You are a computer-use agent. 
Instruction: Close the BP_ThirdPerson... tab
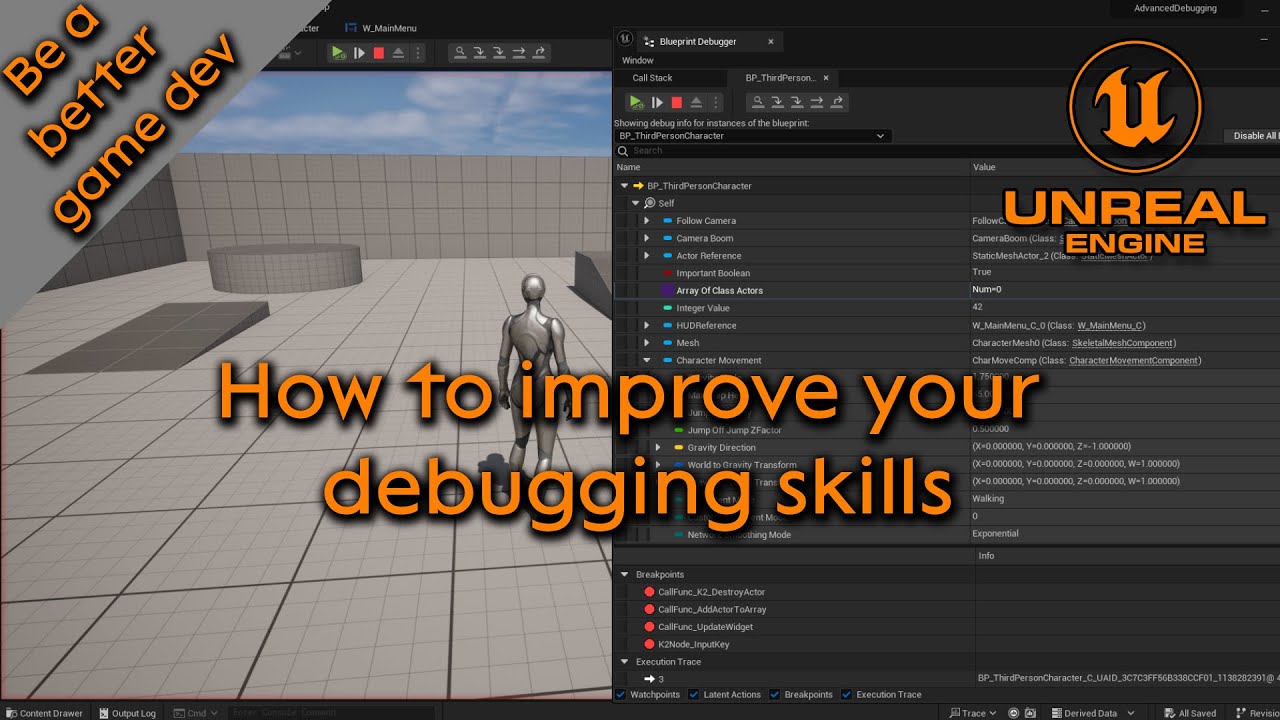click(x=826, y=78)
